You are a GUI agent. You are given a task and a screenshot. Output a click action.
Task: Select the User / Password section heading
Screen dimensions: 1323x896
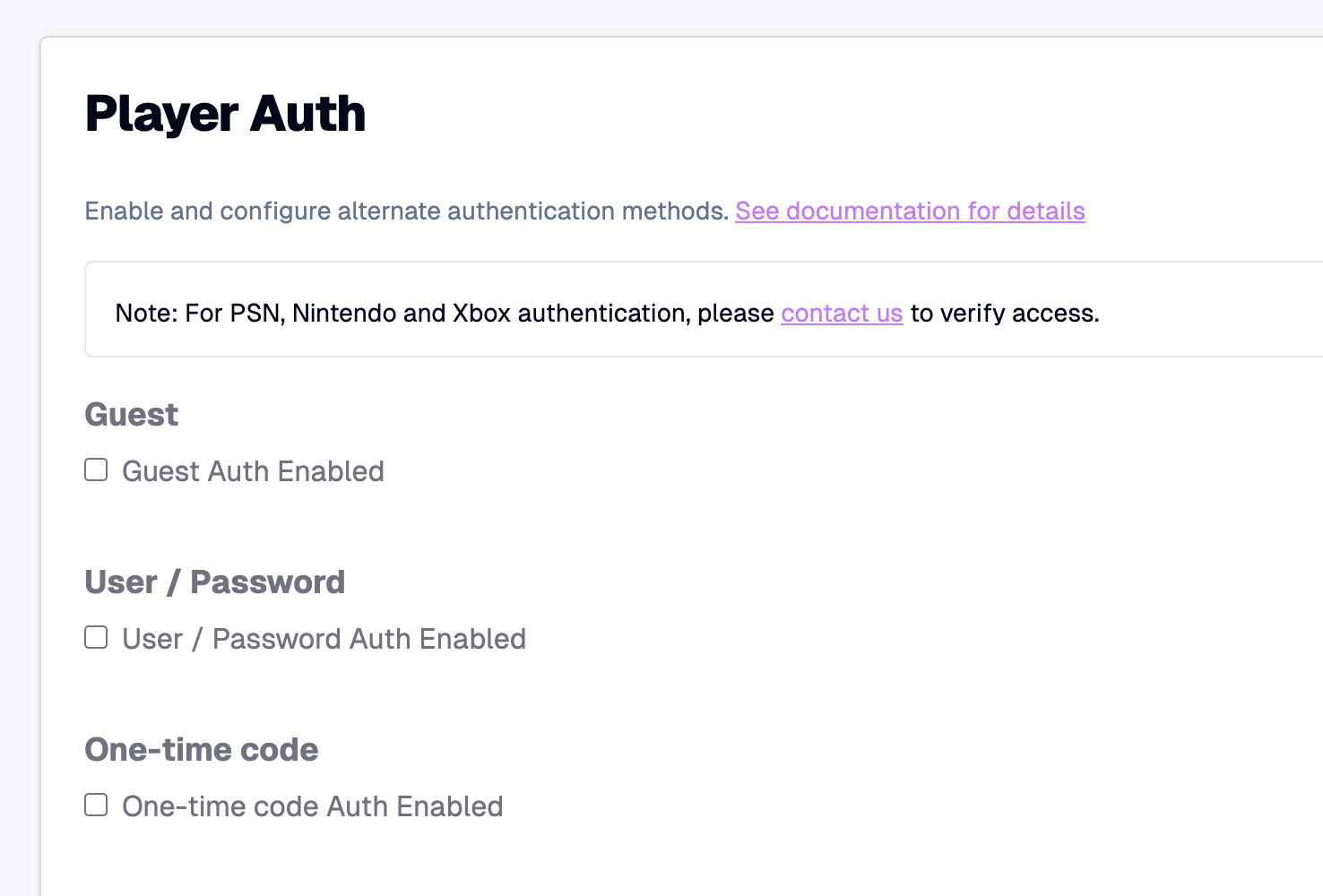click(214, 582)
